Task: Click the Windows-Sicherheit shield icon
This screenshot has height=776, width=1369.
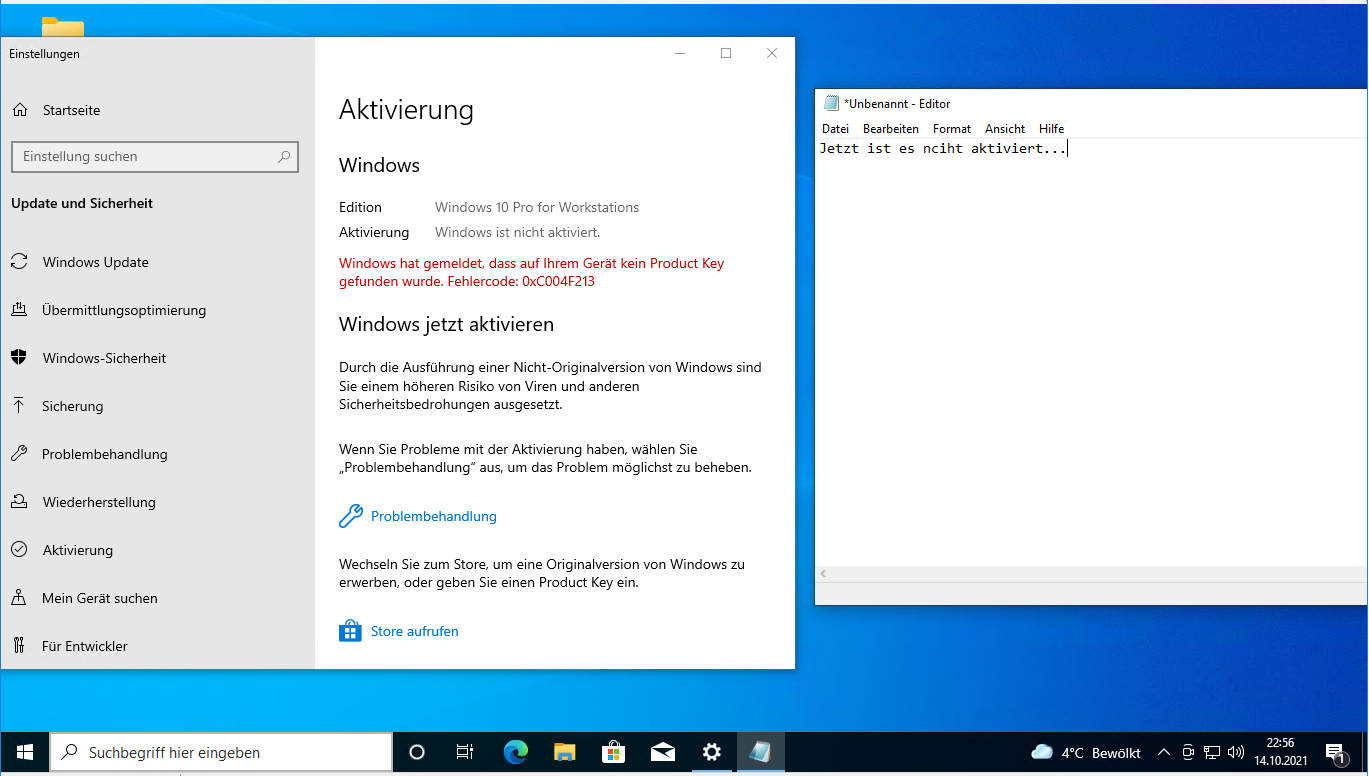Action: pyautogui.click(x=19, y=358)
